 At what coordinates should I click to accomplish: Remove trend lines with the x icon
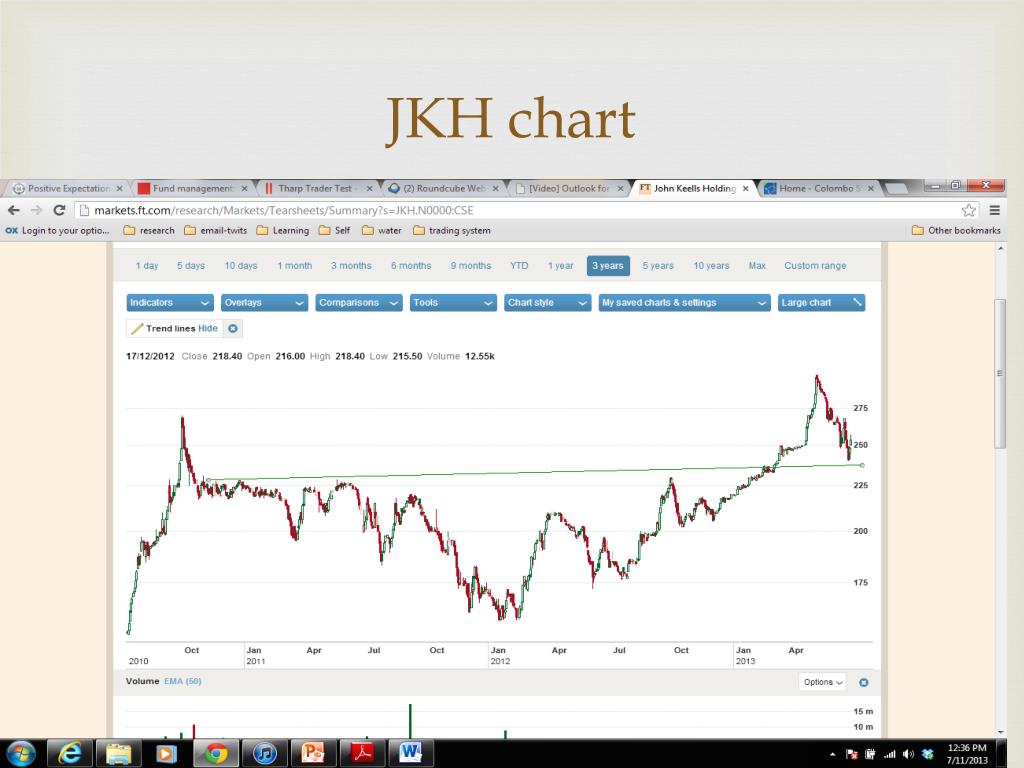[x=233, y=328]
